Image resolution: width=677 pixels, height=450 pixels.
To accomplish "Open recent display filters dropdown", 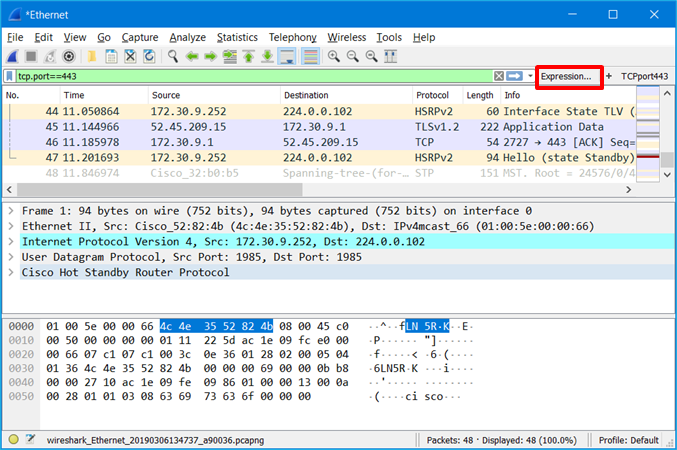I will point(530,76).
